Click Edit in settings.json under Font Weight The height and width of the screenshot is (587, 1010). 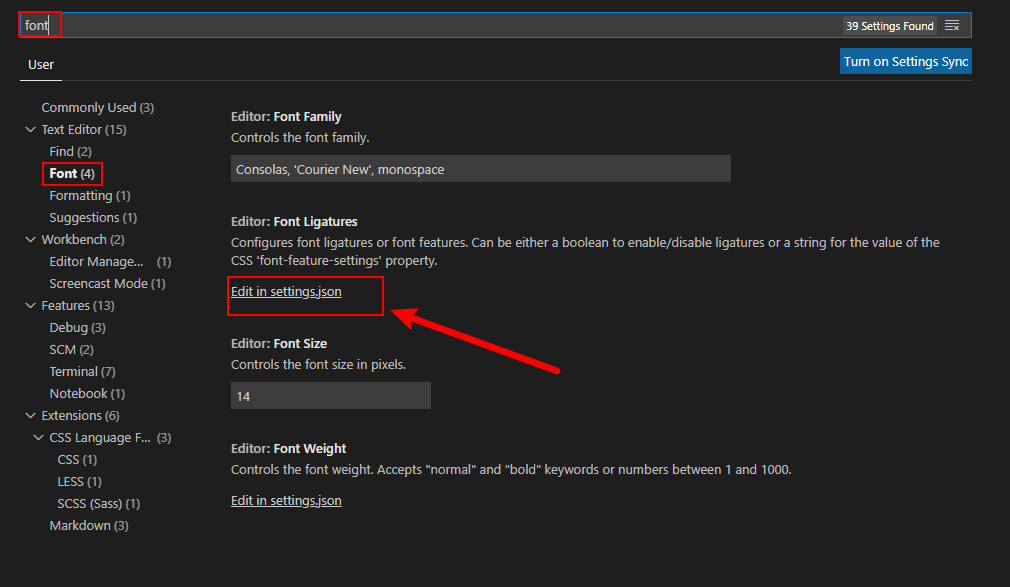point(286,501)
